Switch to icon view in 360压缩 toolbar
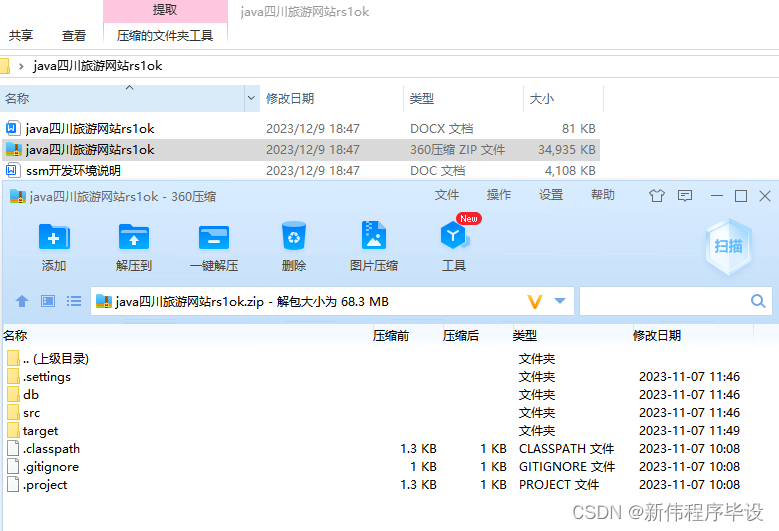This screenshot has width=779, height=531. click(x=48, y=301)
